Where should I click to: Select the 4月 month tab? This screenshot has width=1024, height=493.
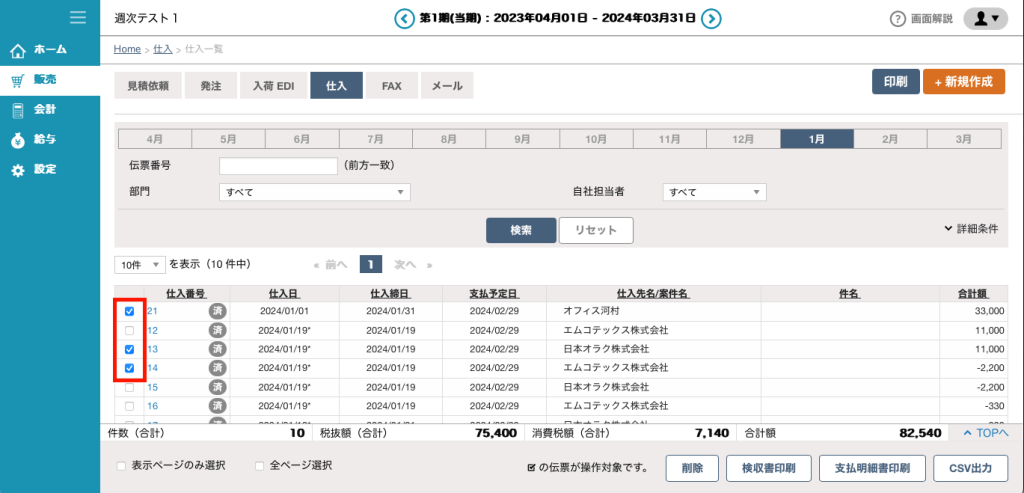(155, 139)
